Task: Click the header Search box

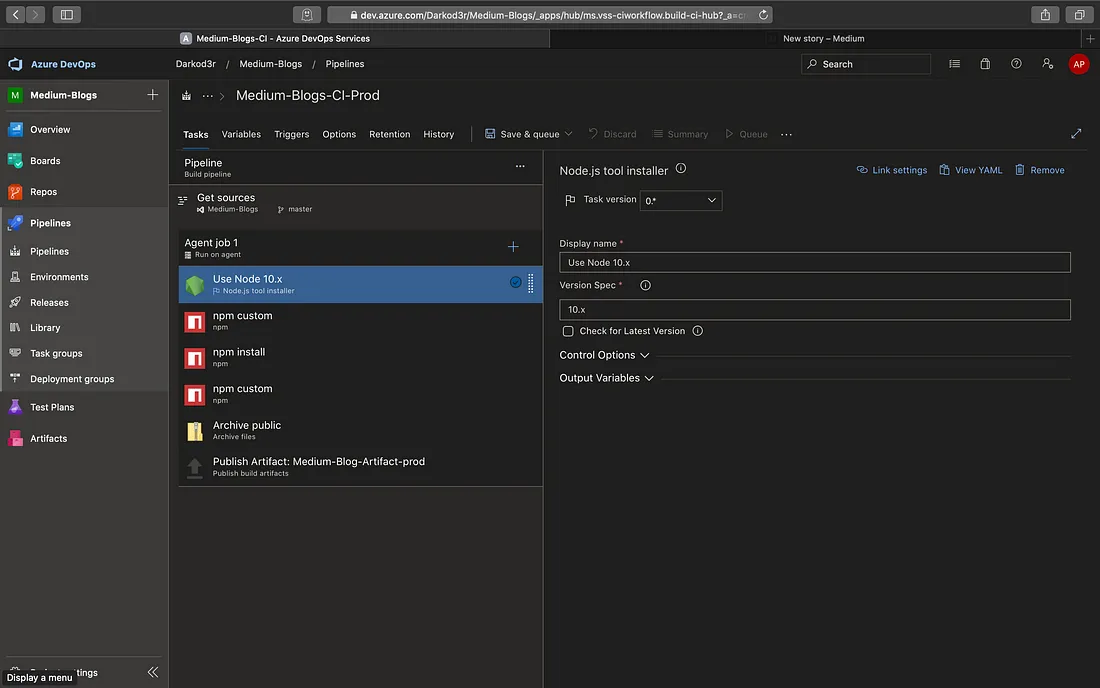Action: click(866, 64)
